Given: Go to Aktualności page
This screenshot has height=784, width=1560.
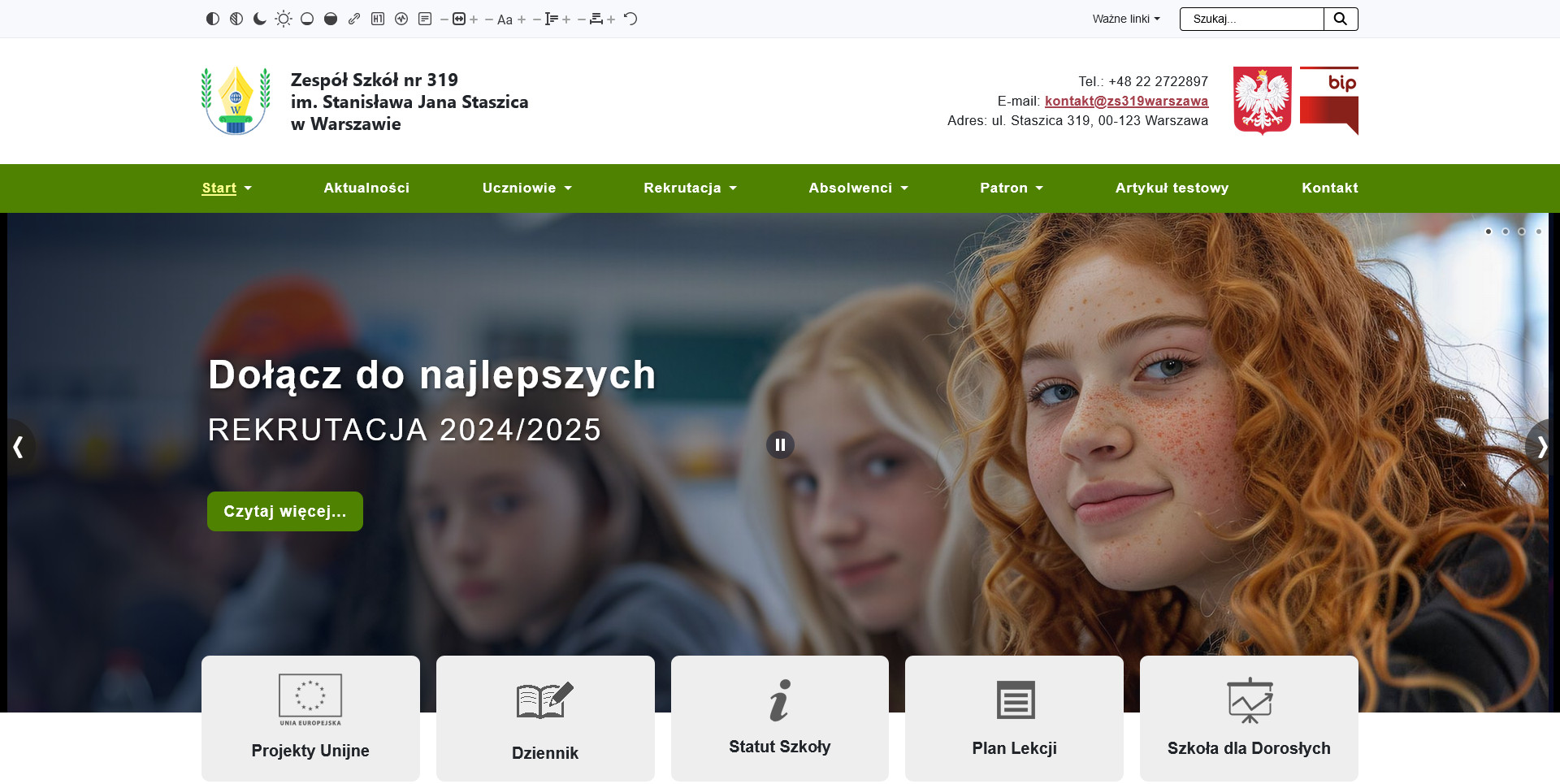Looking at the screenshot, I should coord(366,188).
